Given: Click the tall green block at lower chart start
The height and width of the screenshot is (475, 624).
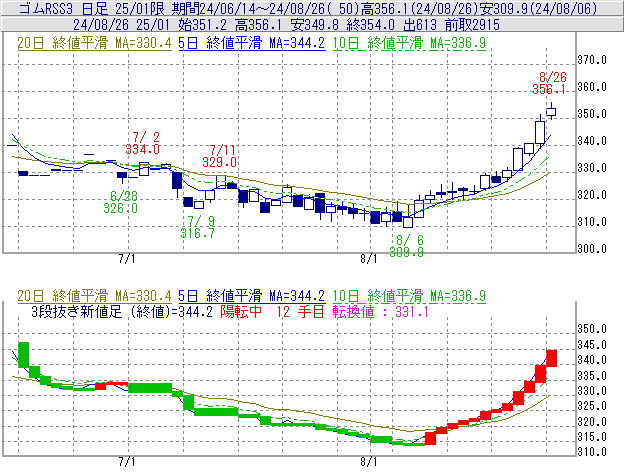Looking at the screenshot, I should pyautogui.click(x=23, y=354).
